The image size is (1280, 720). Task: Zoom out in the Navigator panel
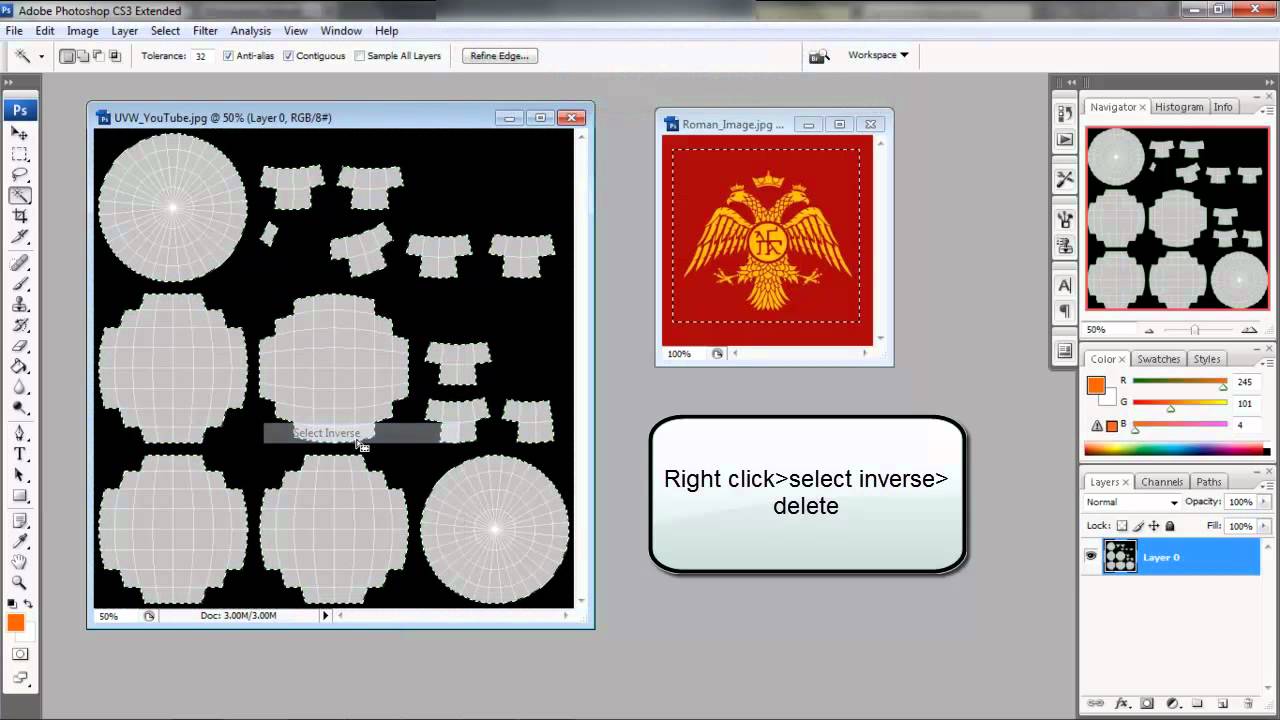pos(1148,330)
